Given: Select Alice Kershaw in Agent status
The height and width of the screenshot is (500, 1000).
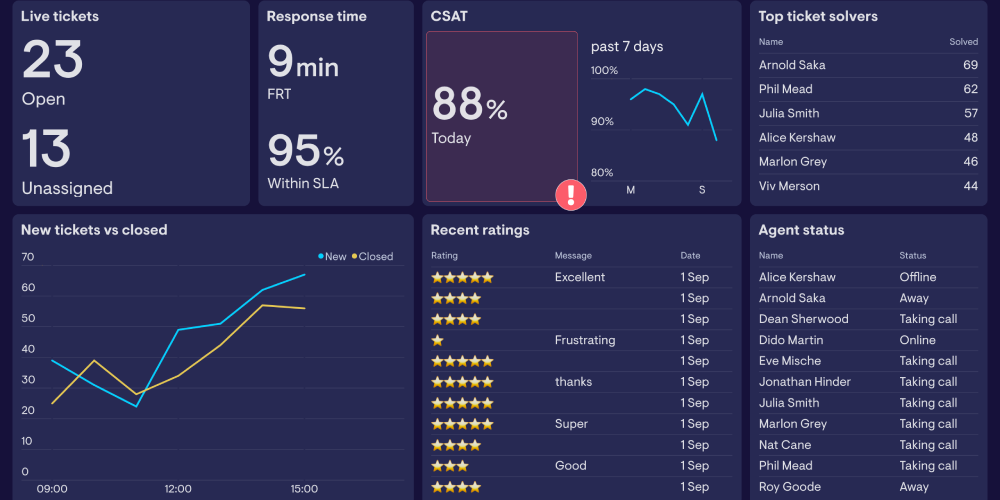Looking at the screenshot, I should pos(797,277).
